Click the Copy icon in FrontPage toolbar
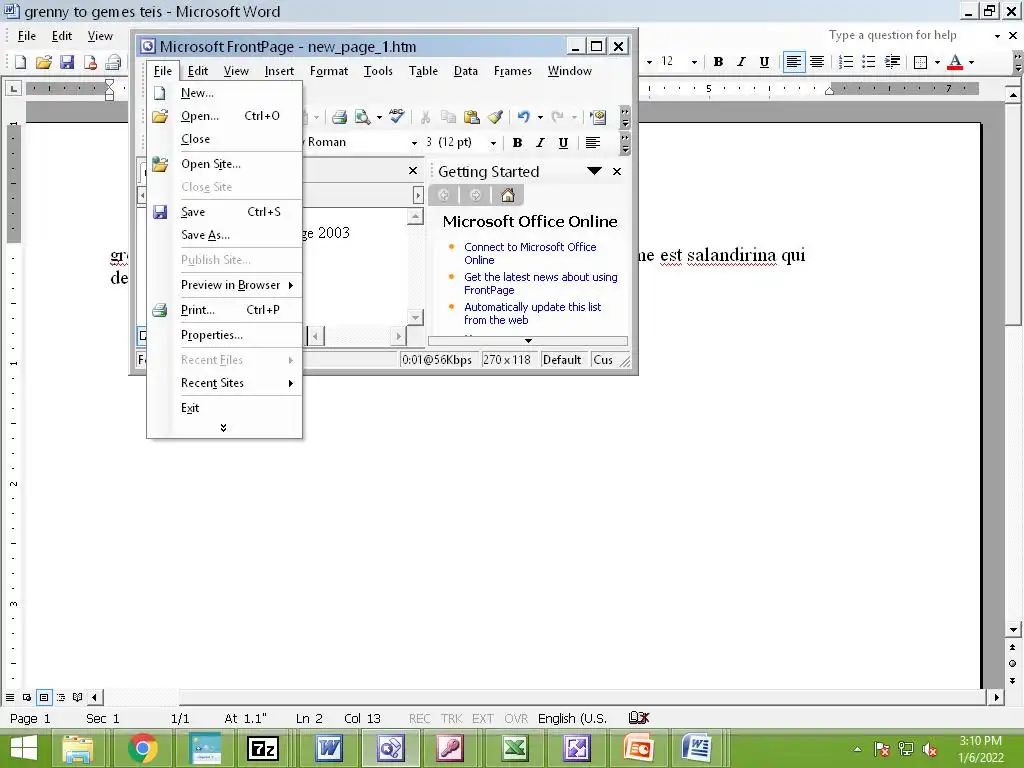The height and width of the screenshot is (768, 1024). coord(448,118)
